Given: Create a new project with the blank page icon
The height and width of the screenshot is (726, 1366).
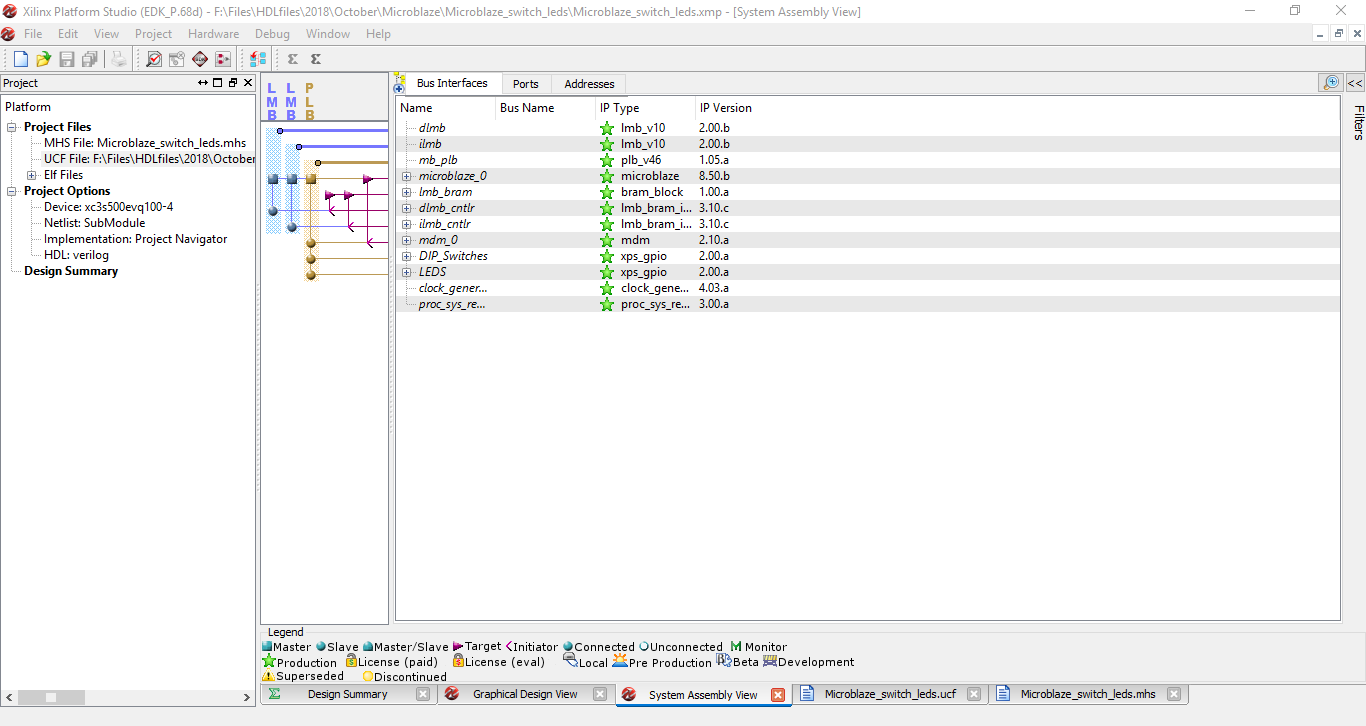Looking at the screenshot, I should (20, 59).
